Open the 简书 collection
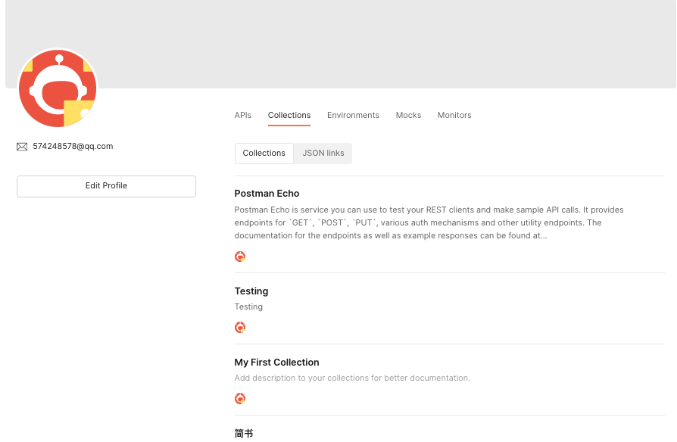 [244, 433]
